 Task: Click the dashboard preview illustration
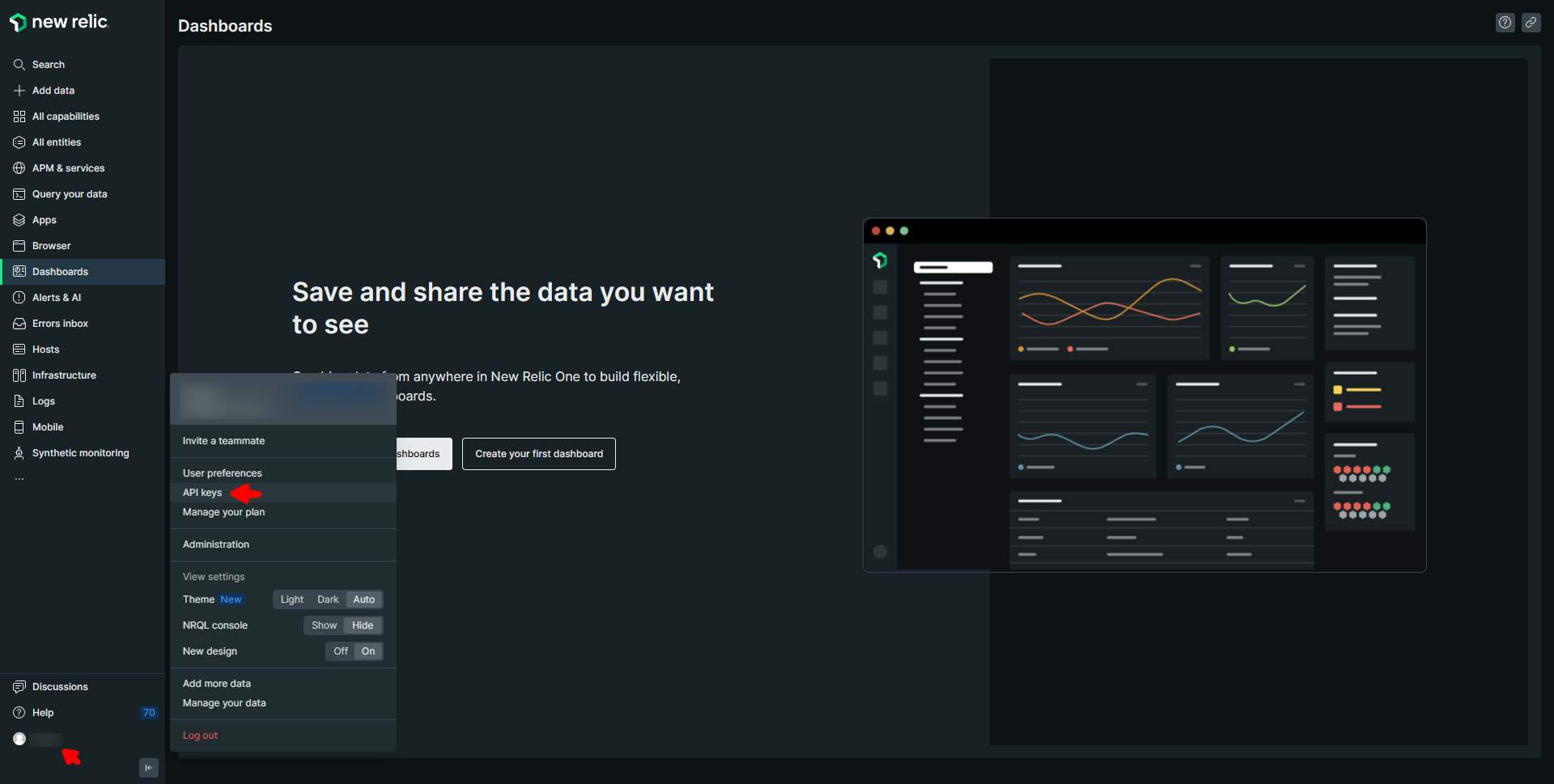(x=1144, y=395)
